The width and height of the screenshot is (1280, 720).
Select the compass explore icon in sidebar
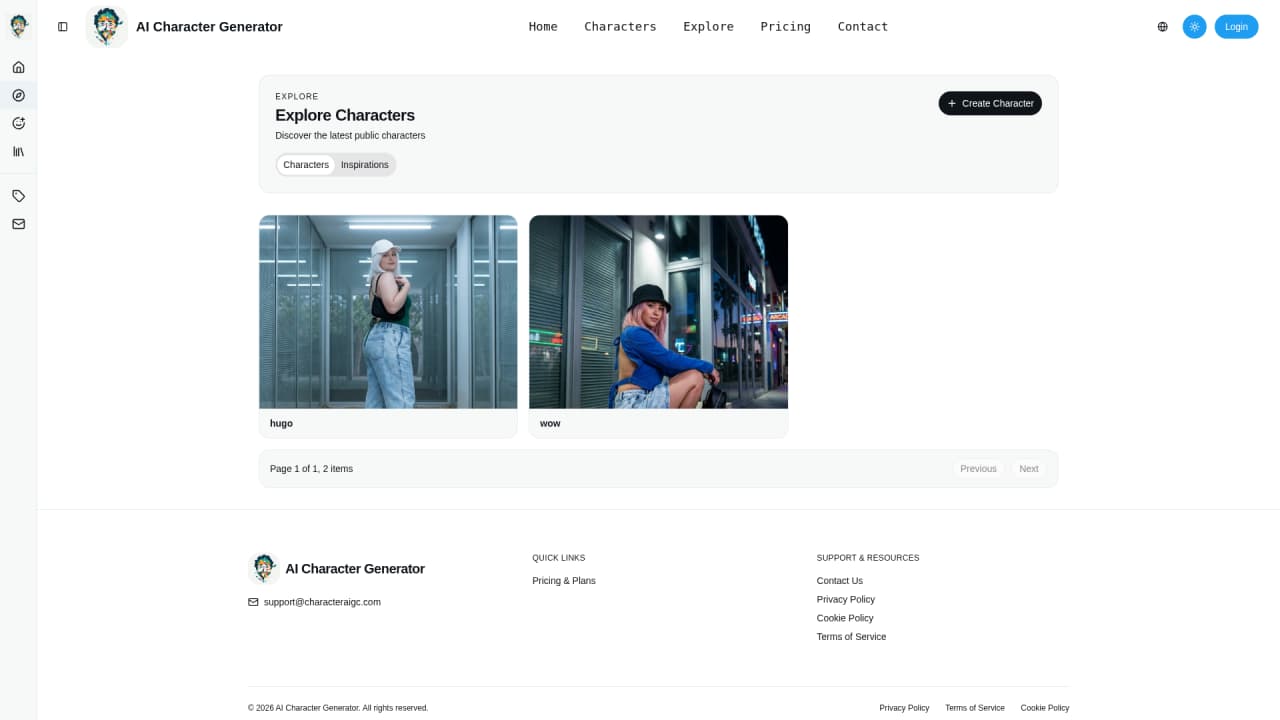coord(18,95)
